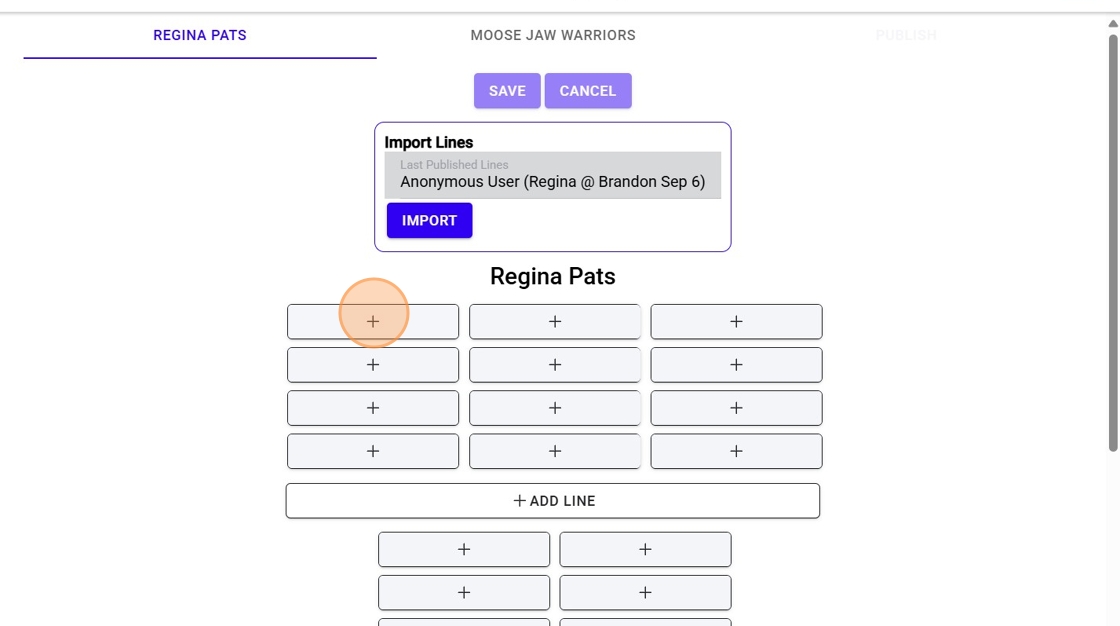Viewport: 1120px width, 626px height.
Task: Click the plus in first forward row, middle slot
Action: [555, 322]
